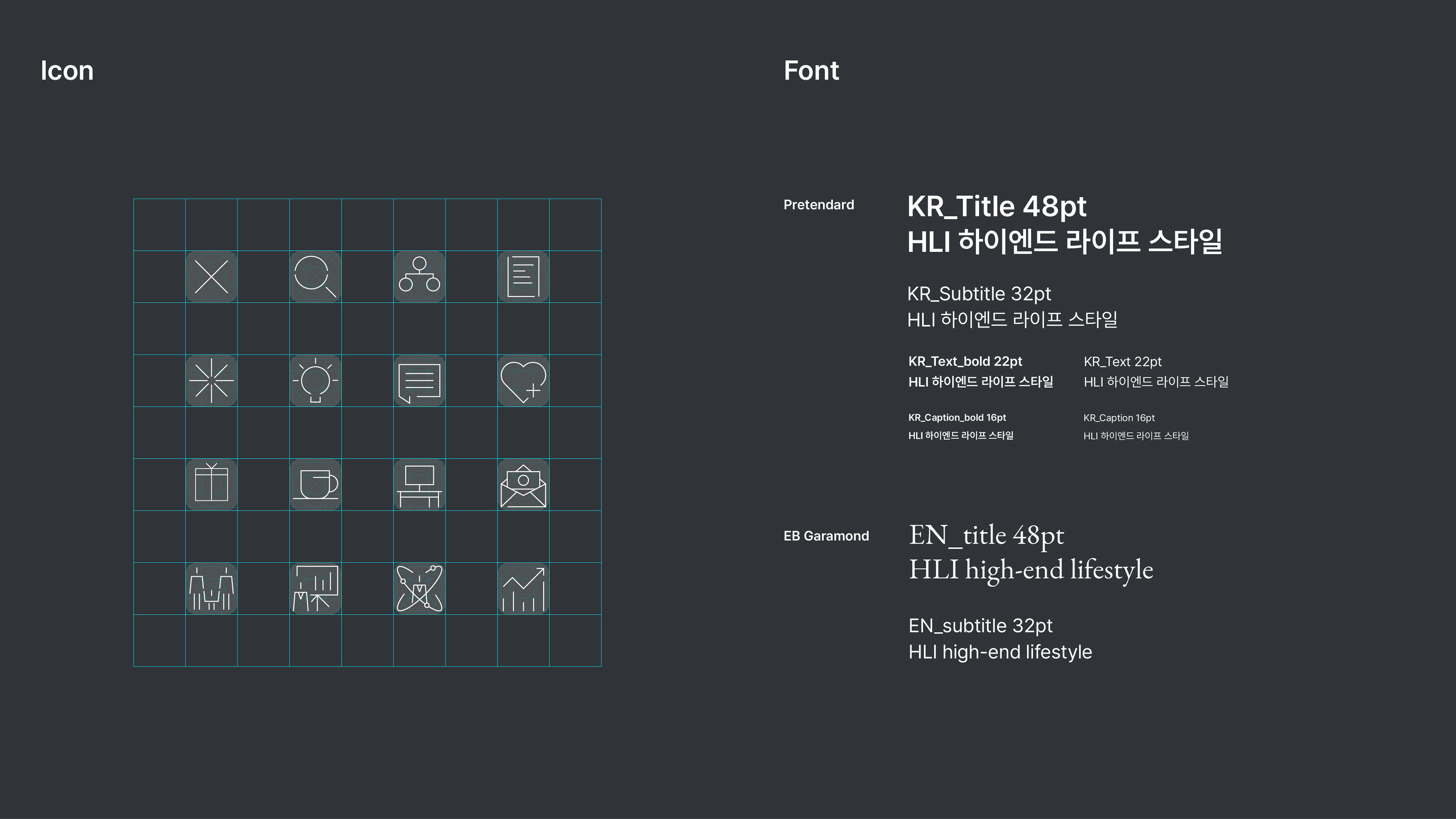Image resolution: width=1456 pixels, height=819 pixels.
Task: Click the X close icon
Action: coord(212,276)
